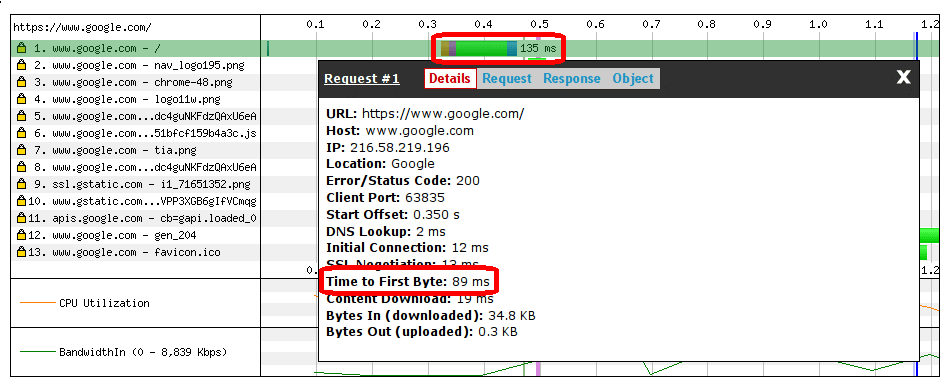Select www.gstatic.com VPP3XGB6gIfVCmqg row

click(x=136, y=201)
